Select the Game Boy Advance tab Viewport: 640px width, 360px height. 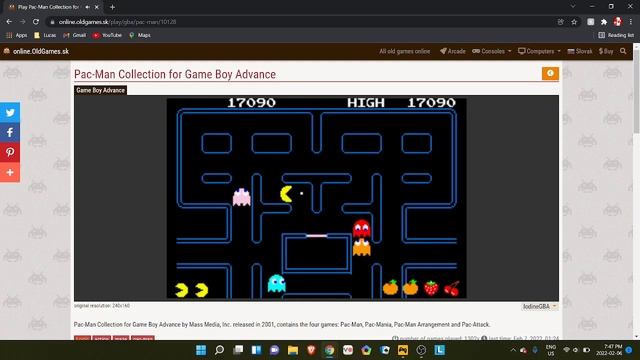tap(100, 90)
